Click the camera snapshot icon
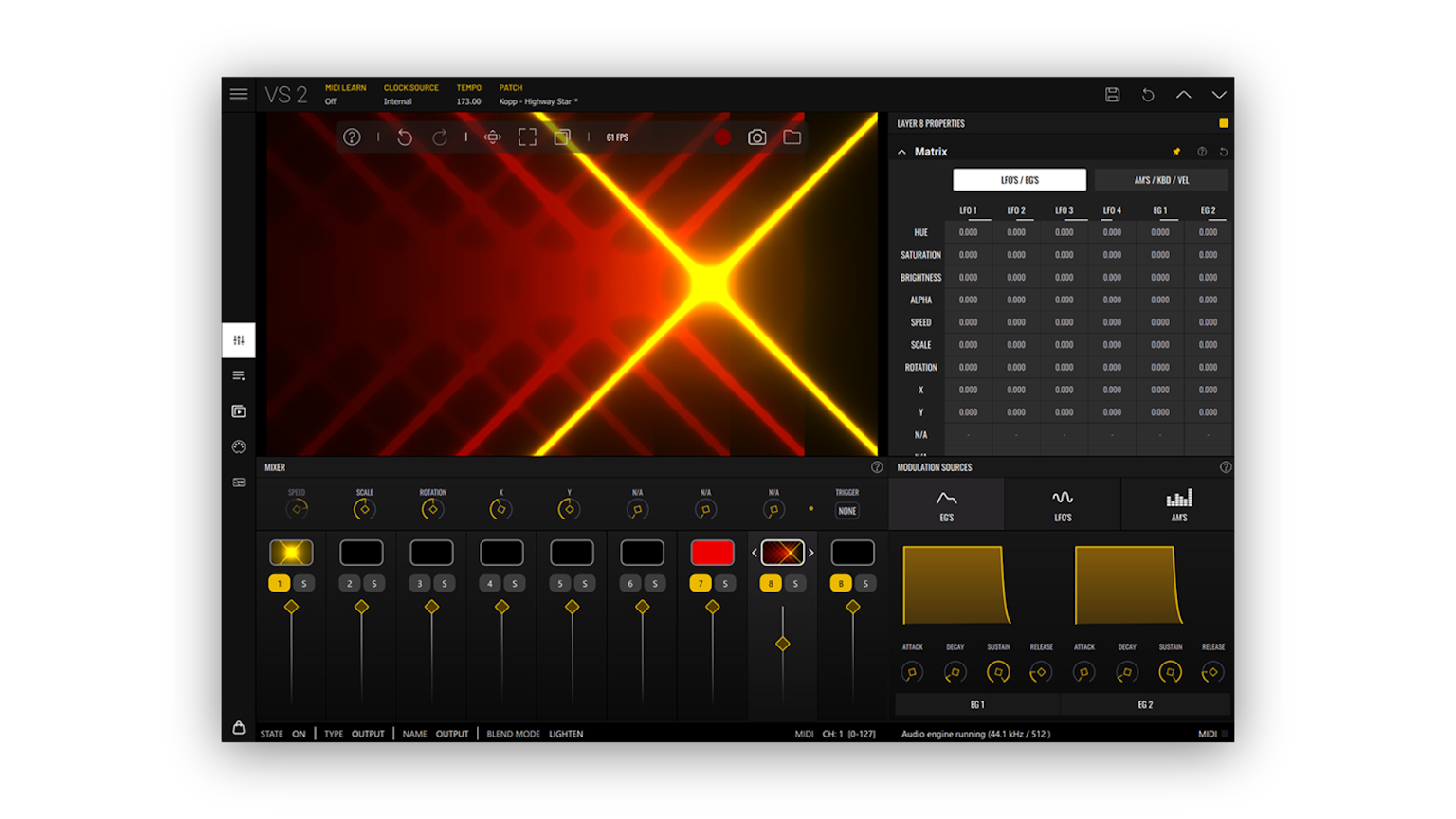 756,137
